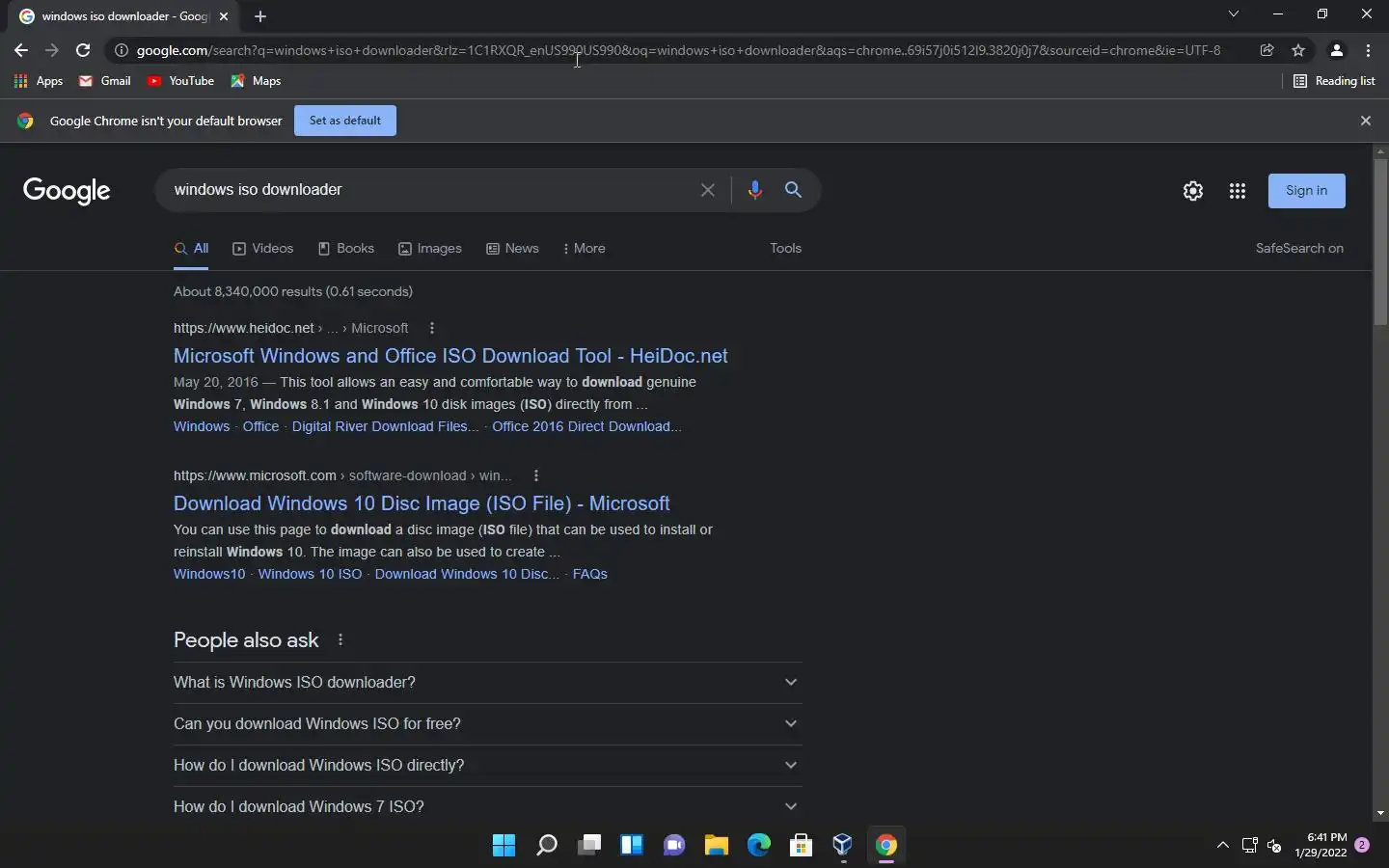Submit search with magnifier icon
1389x868 pixels.
tap(793, 190)
